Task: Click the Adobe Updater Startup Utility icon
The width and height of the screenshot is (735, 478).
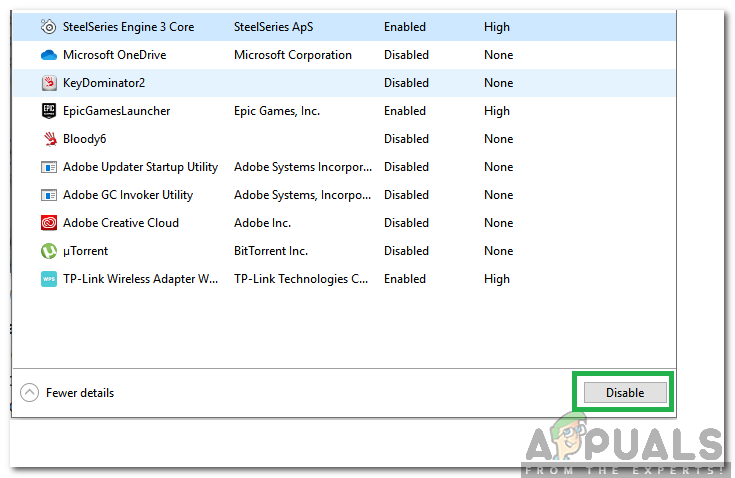Action: coord(49,167)
